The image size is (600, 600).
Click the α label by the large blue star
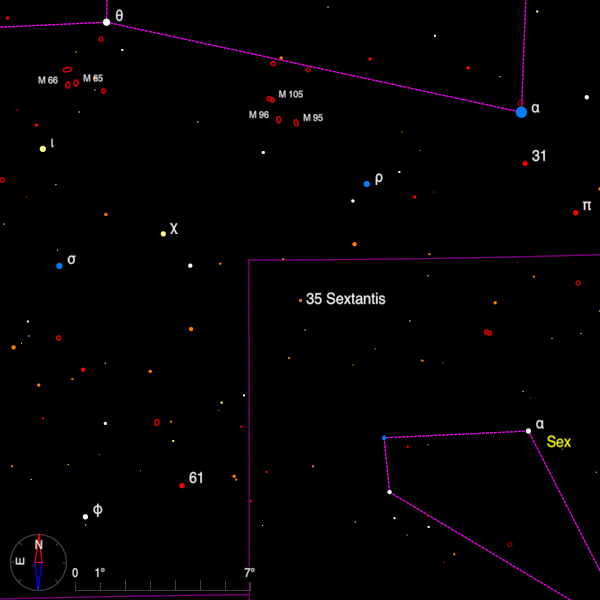[x=535, y=108]
